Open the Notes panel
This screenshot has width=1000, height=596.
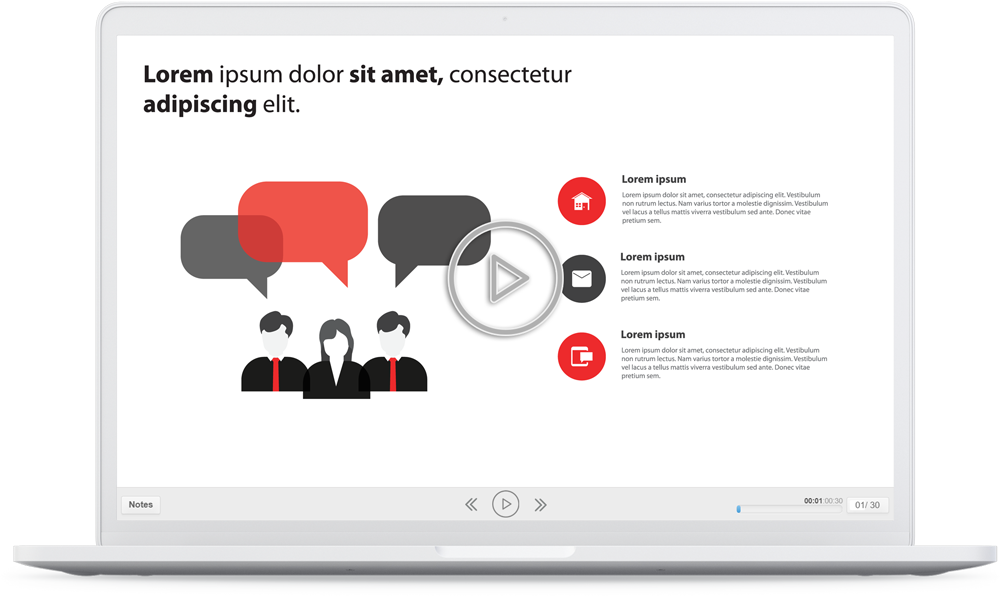(x=141, y=505)
